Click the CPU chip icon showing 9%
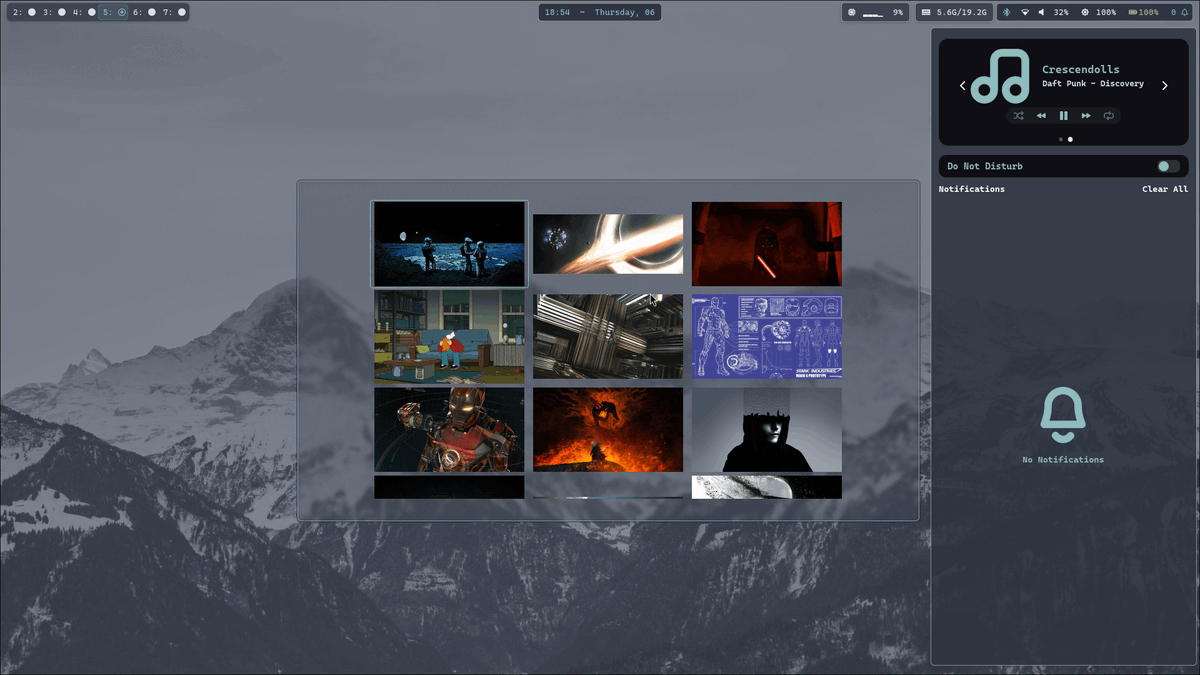This screenshot has width=1200, height=675. tap(852, 12)
